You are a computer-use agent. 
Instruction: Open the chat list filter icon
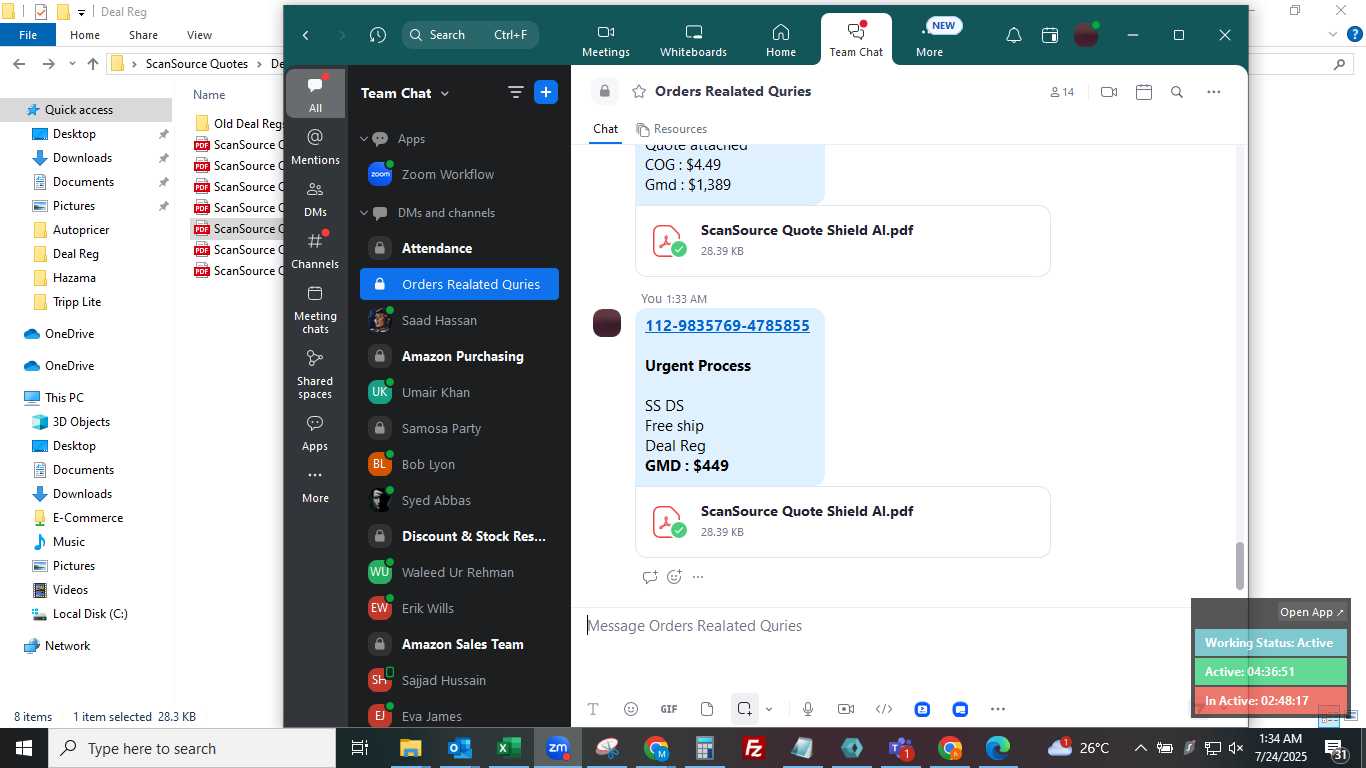tap(515, 93)
